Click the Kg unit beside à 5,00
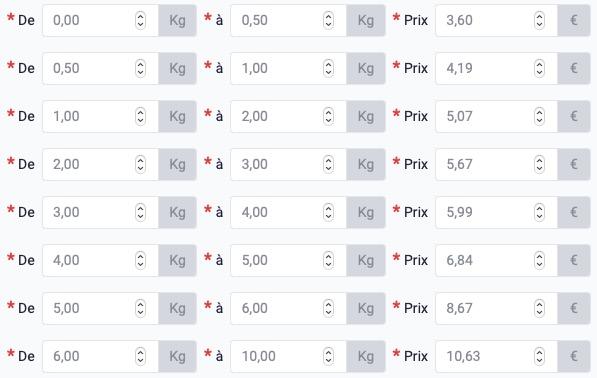597x378 pixels. [x=366, y=260]
